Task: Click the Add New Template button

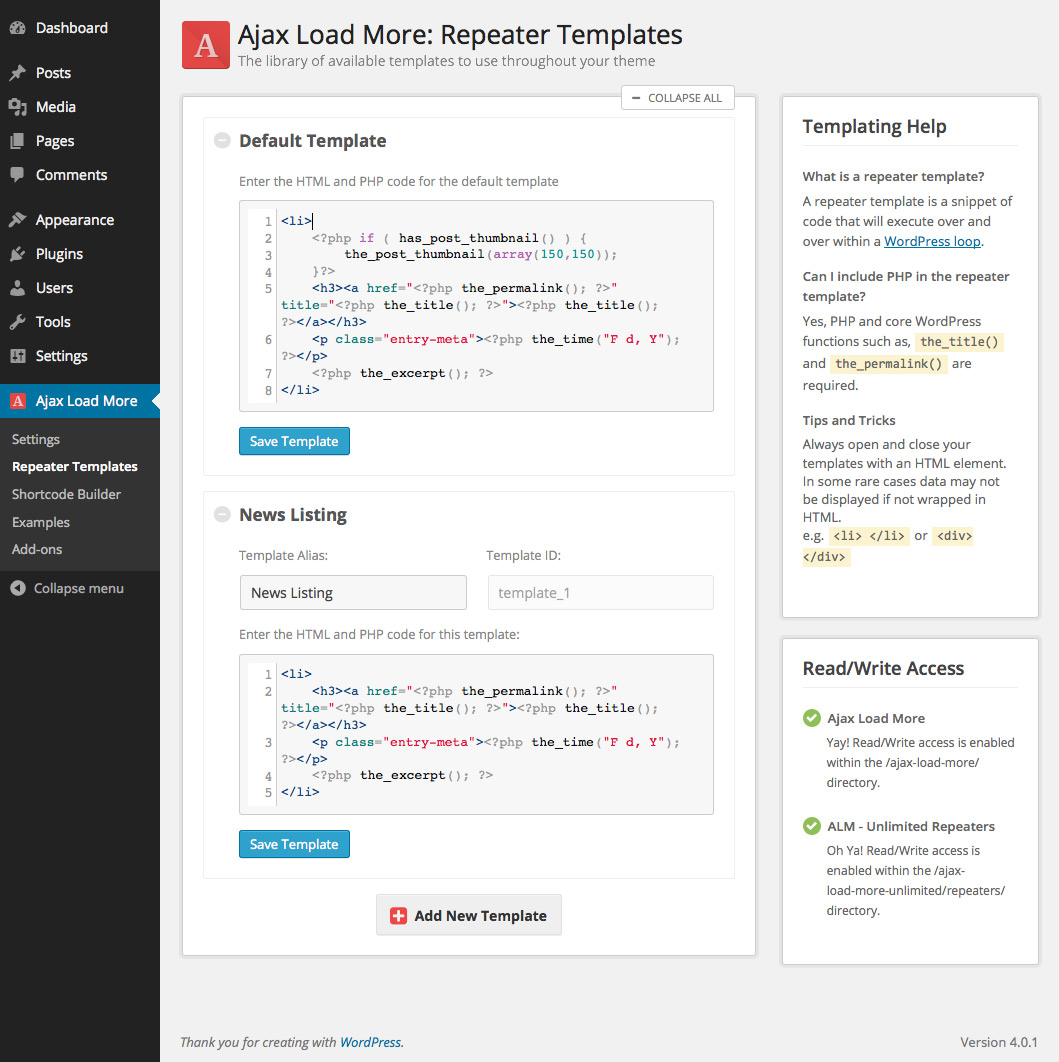Action: coord(468,915)
